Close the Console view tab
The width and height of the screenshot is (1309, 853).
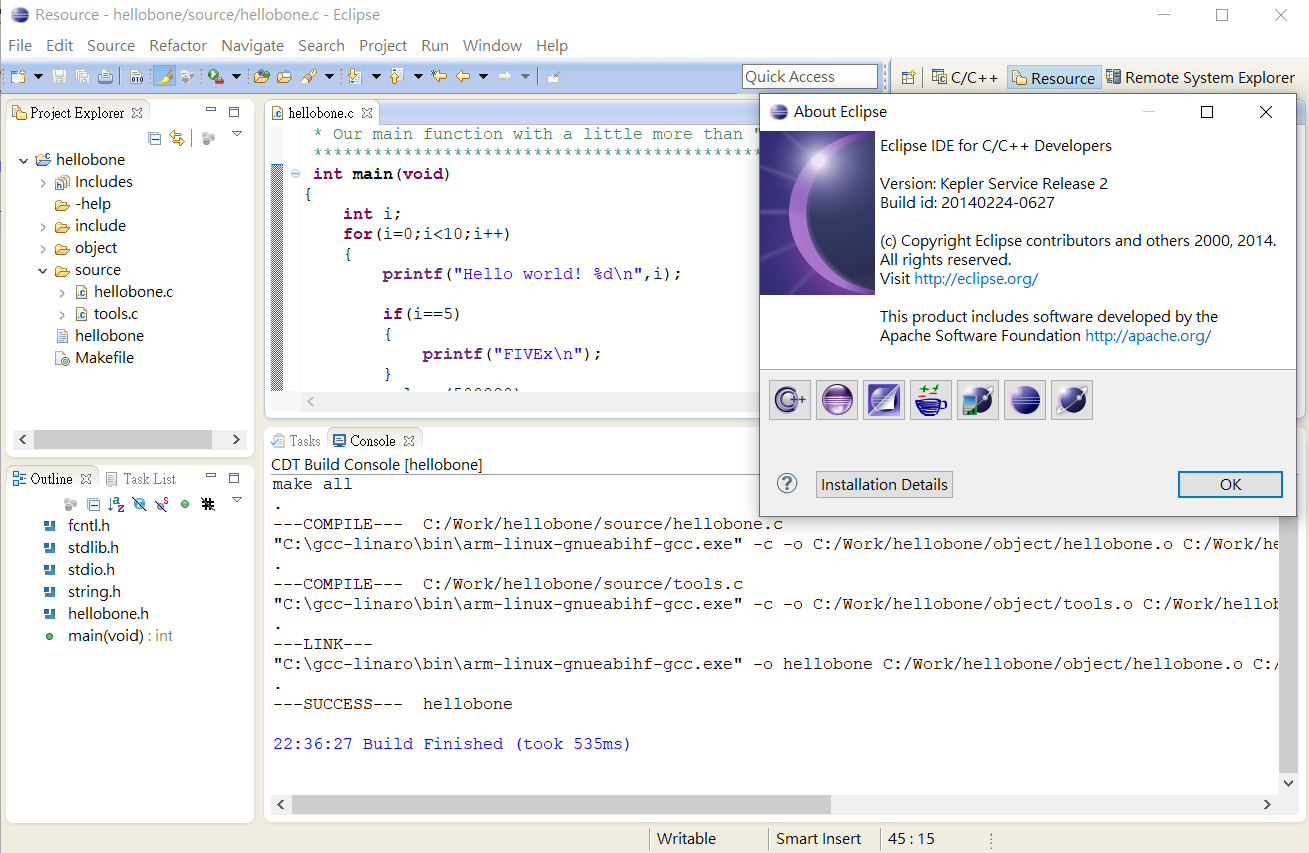click(408, 440)
